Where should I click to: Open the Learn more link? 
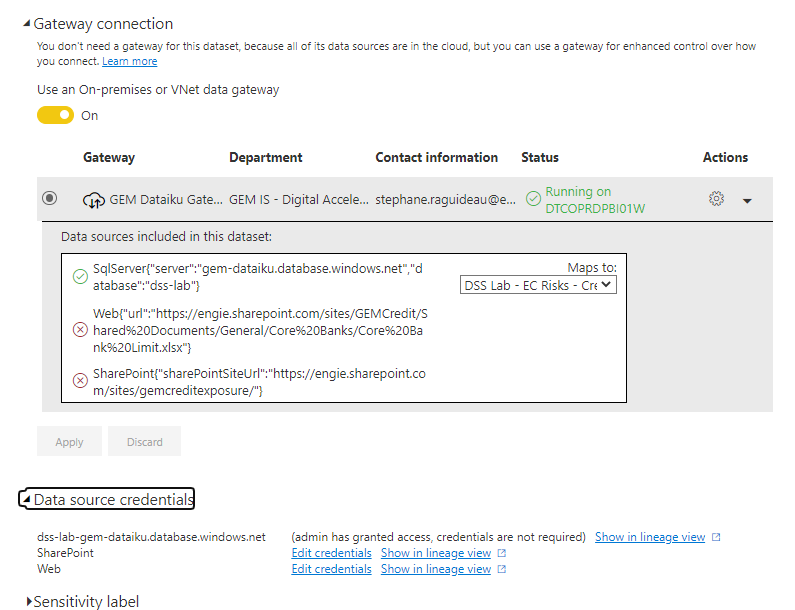[x=129, y=61]
